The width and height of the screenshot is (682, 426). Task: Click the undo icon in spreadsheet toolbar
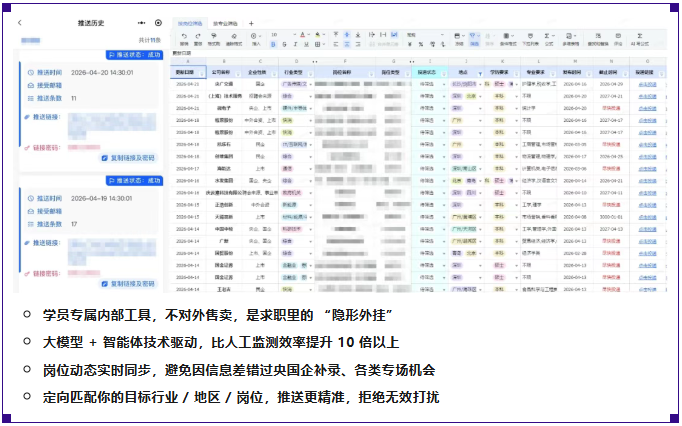pyautogui.click(x=184, y=36)
